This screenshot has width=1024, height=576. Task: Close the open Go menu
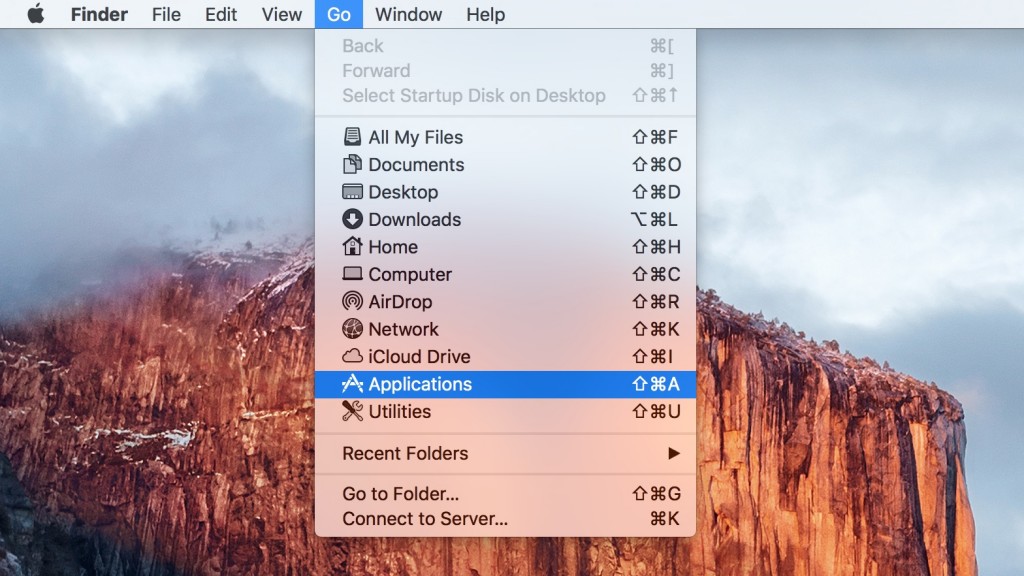[x=339, y=14]
